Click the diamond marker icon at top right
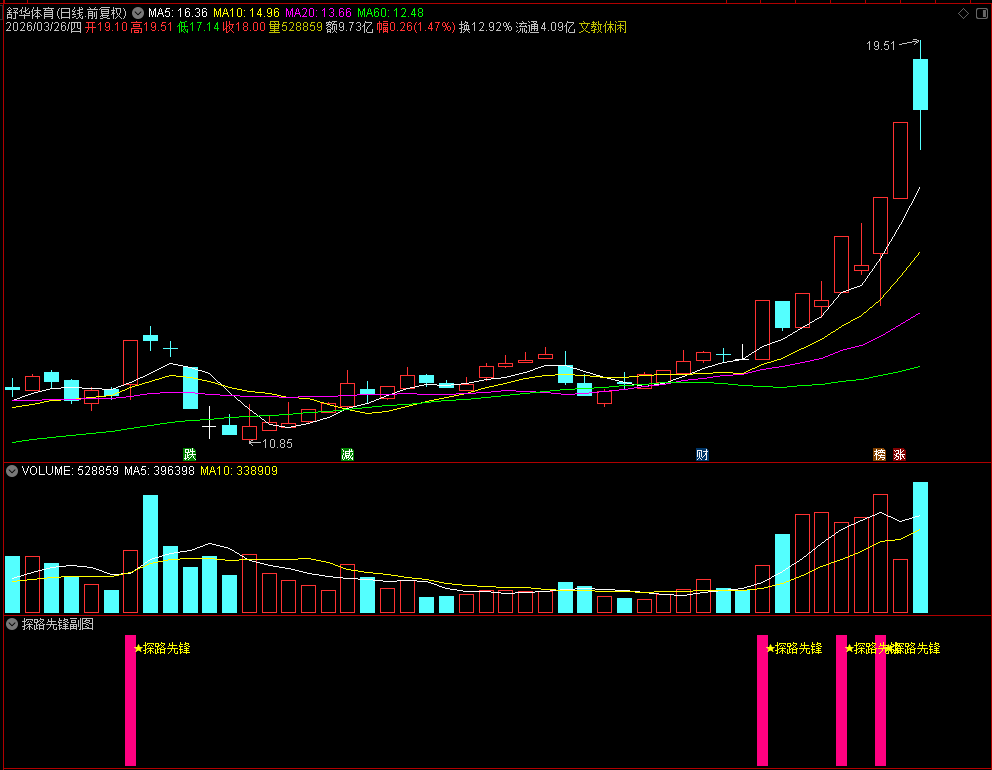 pyautogui.click(x=964, y=13)
